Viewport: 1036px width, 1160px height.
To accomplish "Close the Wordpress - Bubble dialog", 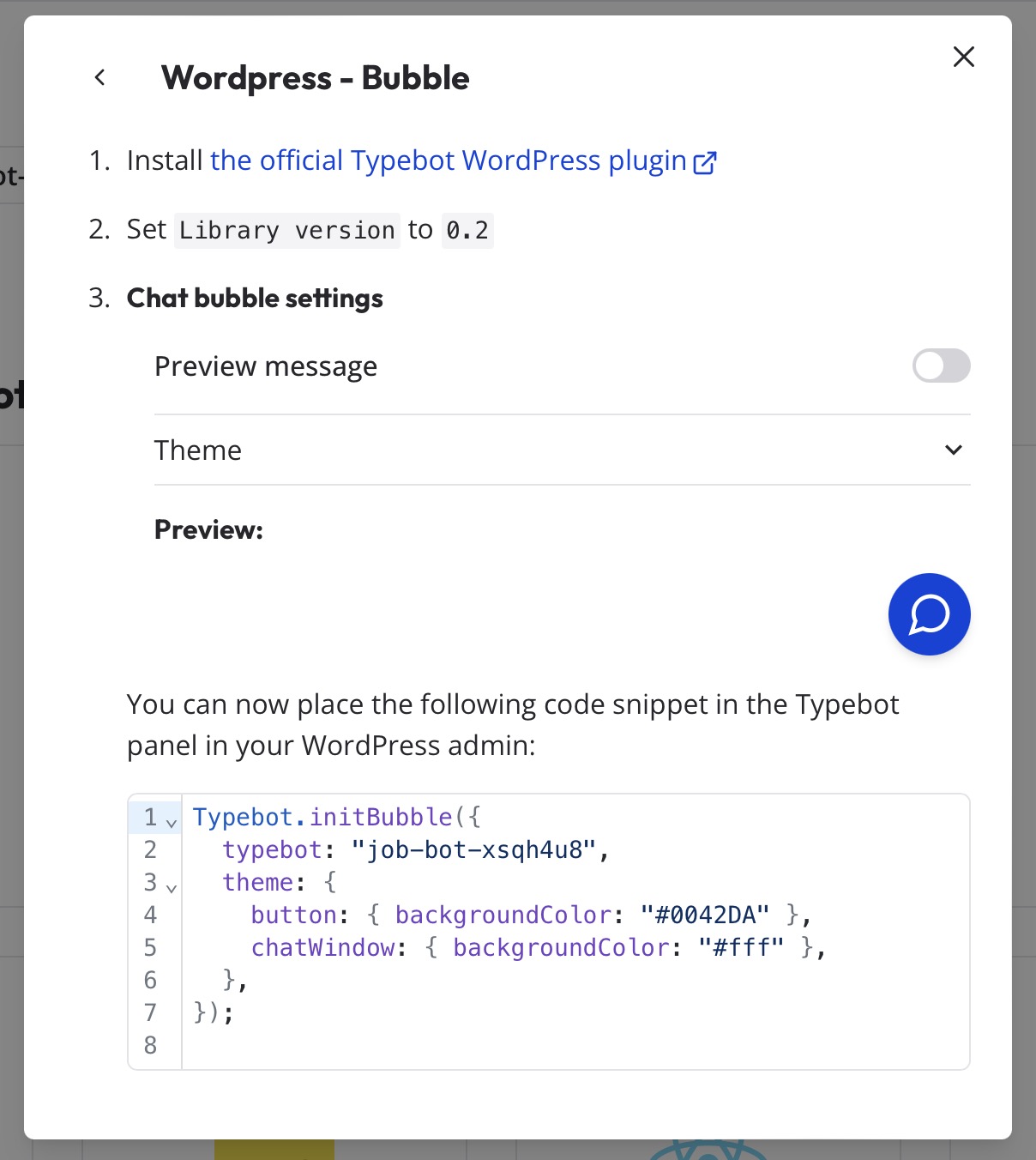I will [x=963, y=57].
